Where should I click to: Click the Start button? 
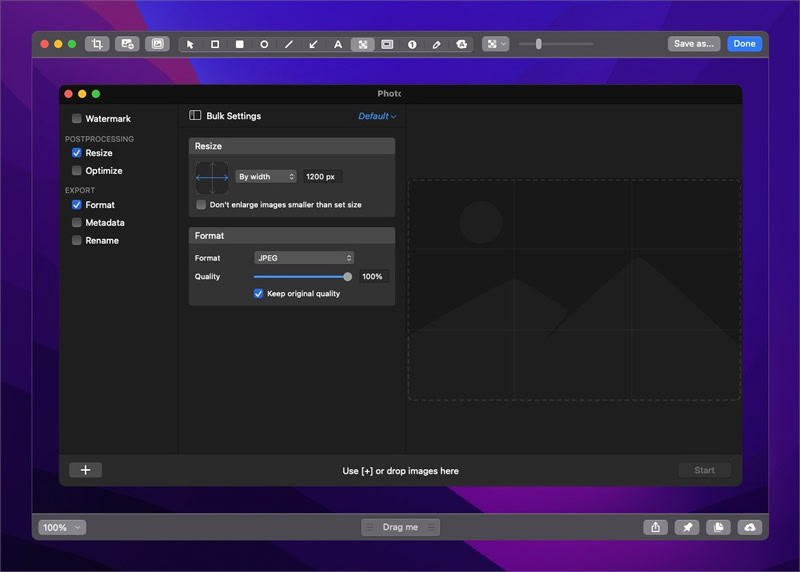[x=704, y=470]
